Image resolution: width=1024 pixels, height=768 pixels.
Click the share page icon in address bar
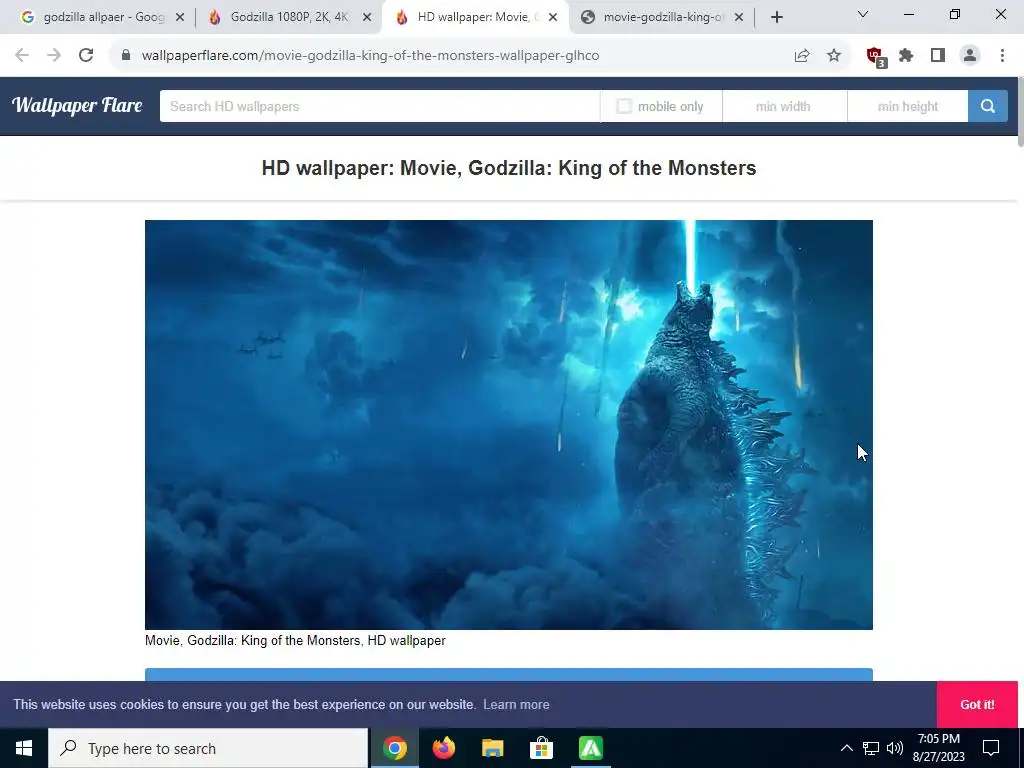click(x=802, y=56)
